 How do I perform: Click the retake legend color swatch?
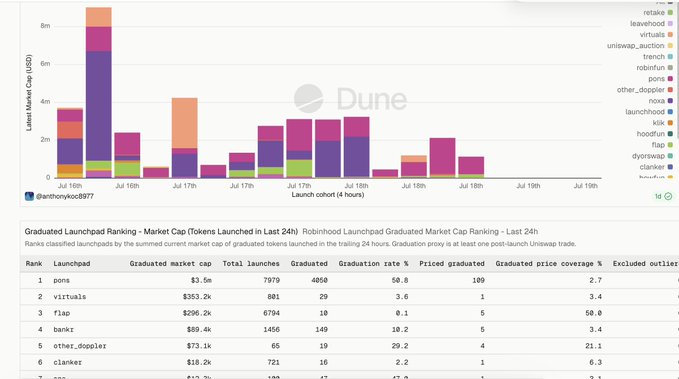click(x=670, y=13)
